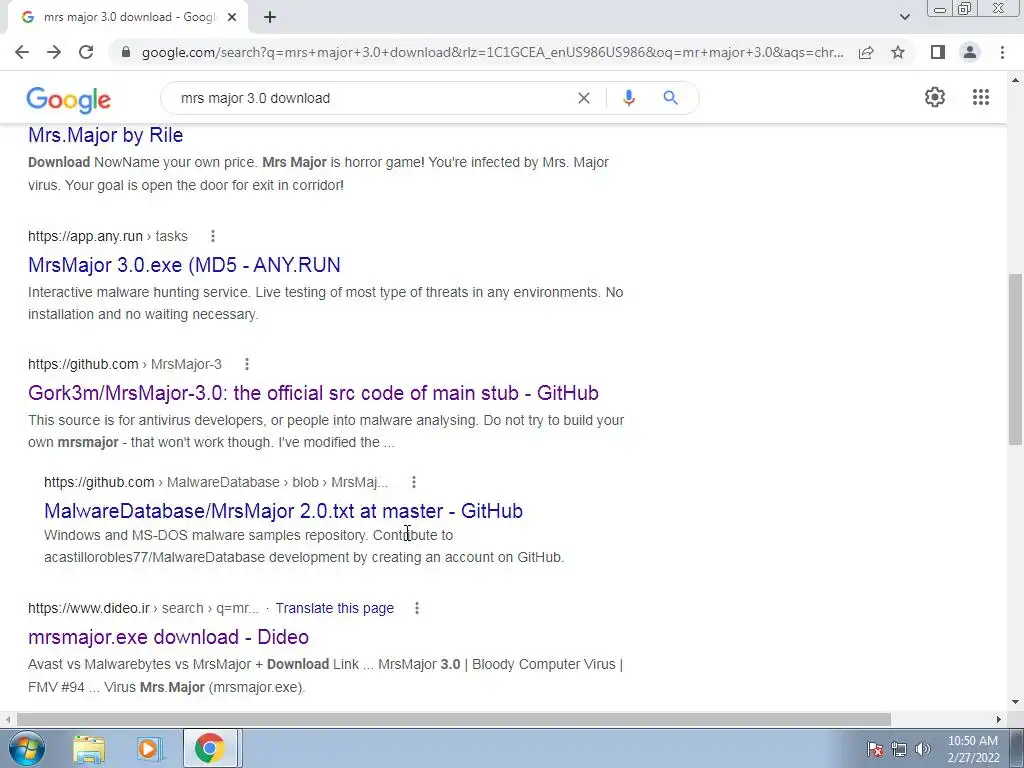Click the Translate this page link

(x=334, y=608)
